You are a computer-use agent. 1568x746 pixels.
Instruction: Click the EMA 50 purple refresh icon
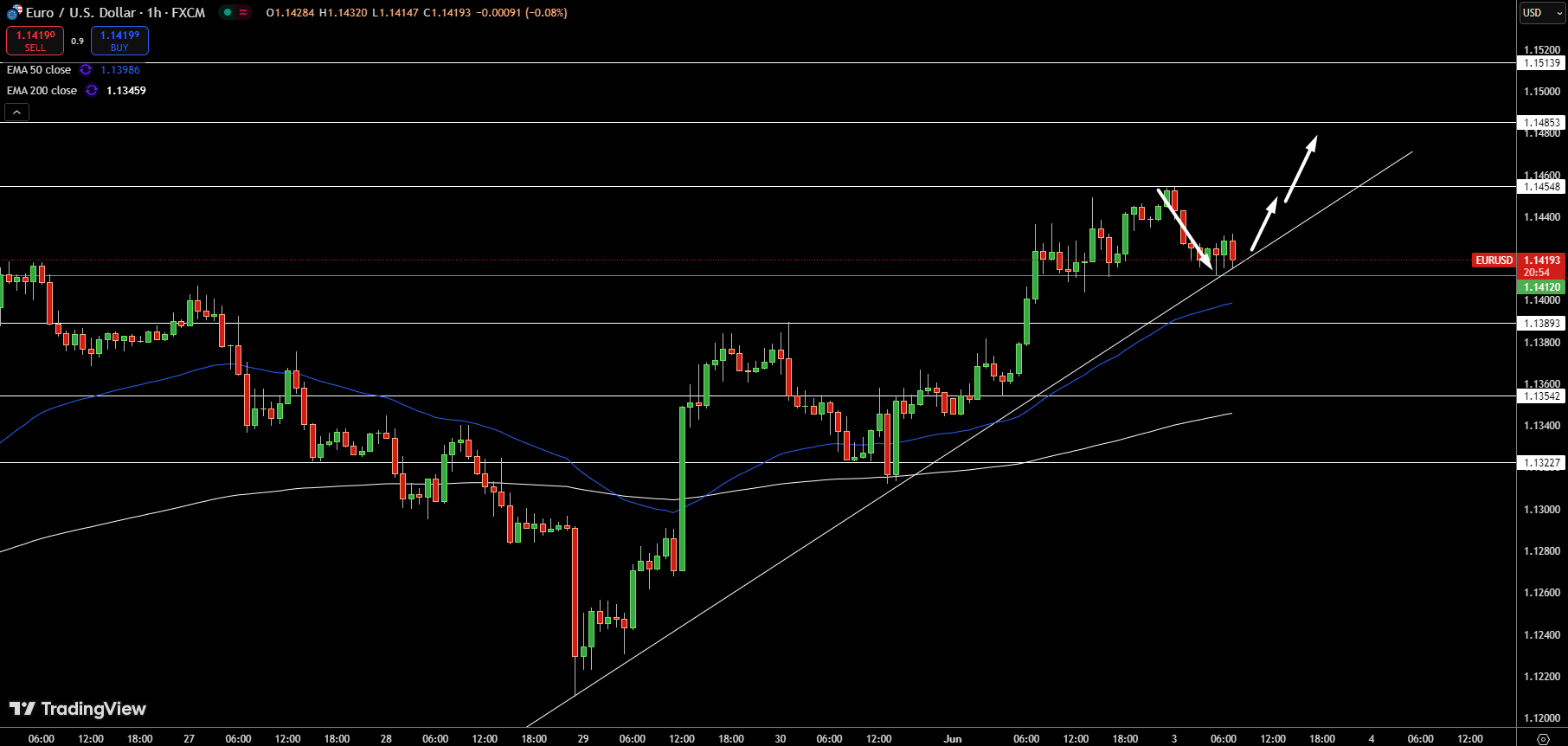pos(86,69)
